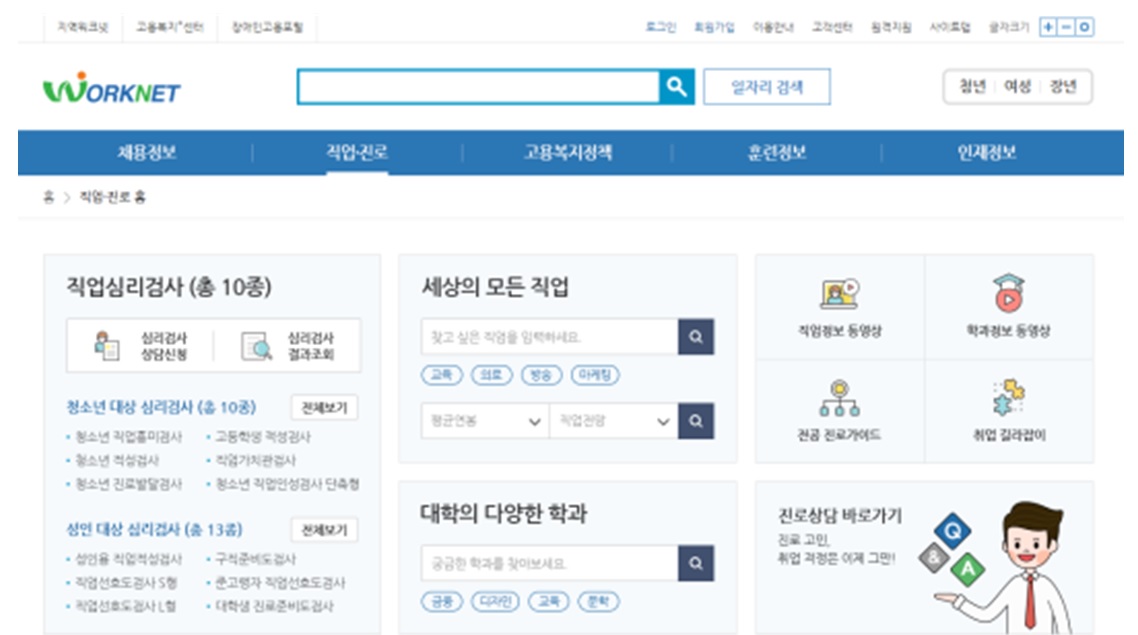1138x635 pixels.
Task: Open 취업 길라잡이 icon
Action: tap(1008, 399)
